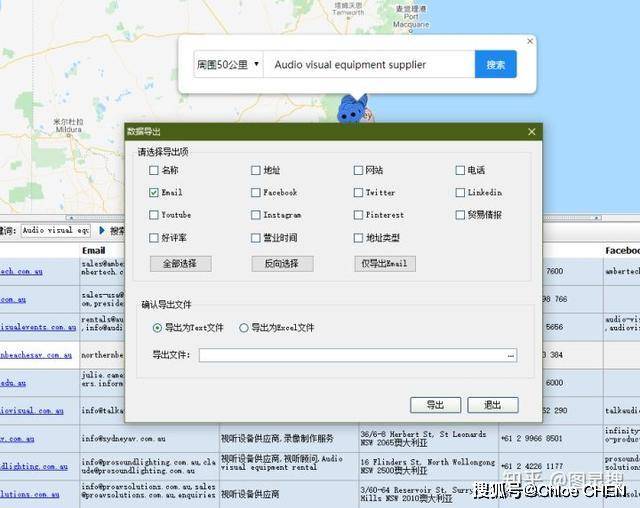This screenshot has height=508, width=640.
Task: Click the Email column header
Action: (x=94, y=250)
